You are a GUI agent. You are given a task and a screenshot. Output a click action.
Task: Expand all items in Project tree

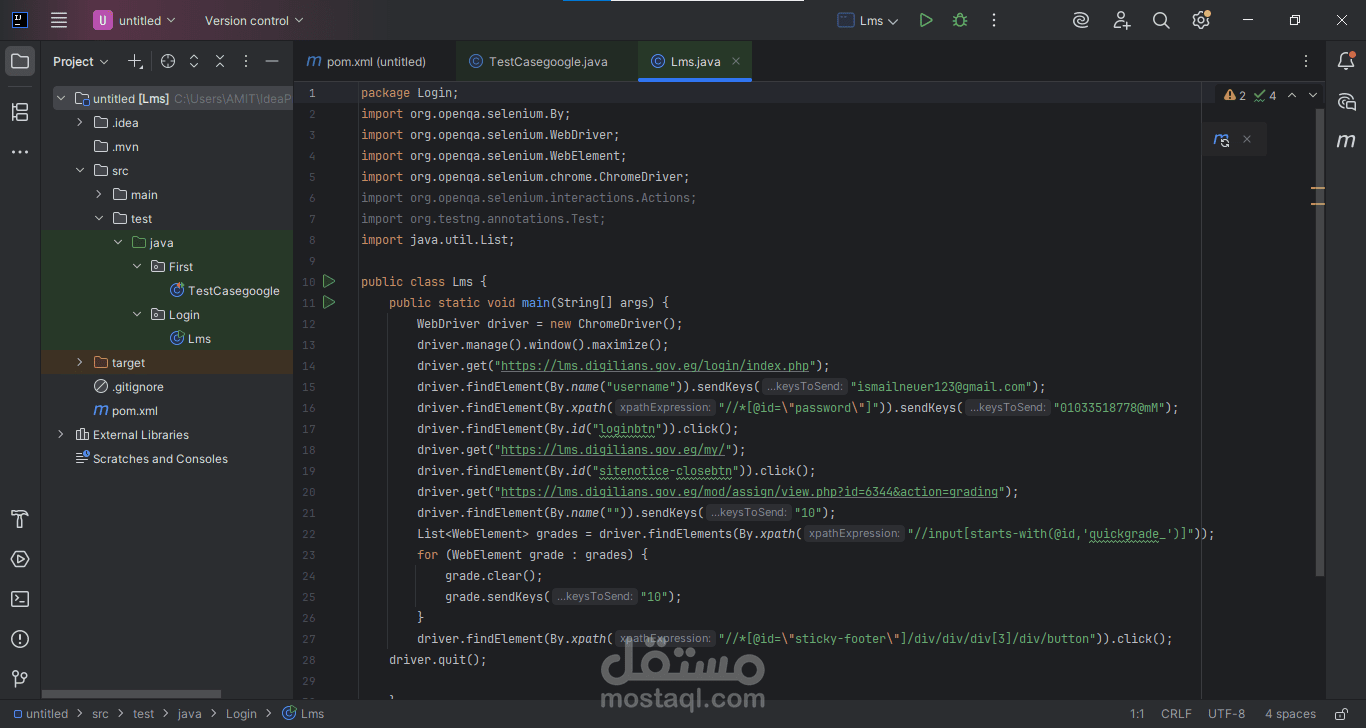click(x=194, y=62)
